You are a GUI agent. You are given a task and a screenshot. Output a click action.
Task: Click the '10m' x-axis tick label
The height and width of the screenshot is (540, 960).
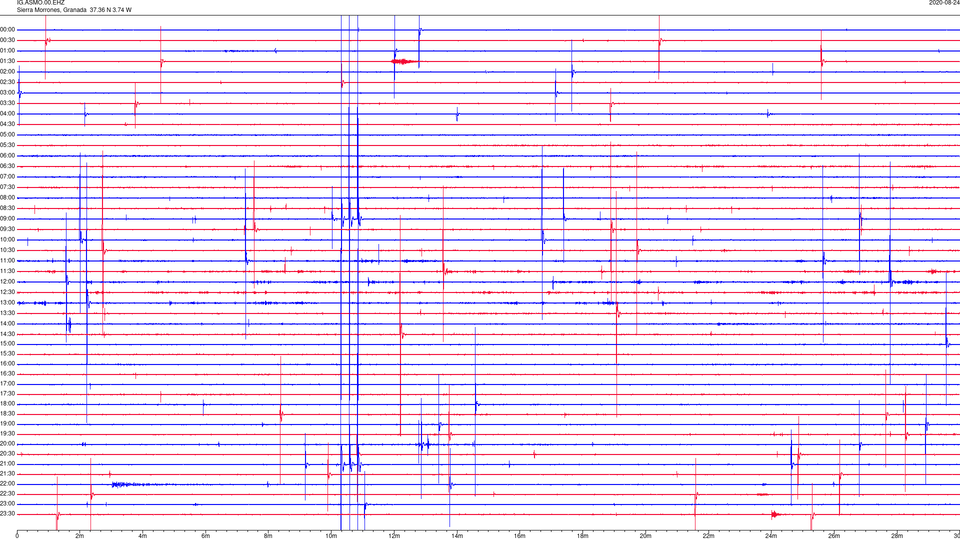tap(331, 536)
